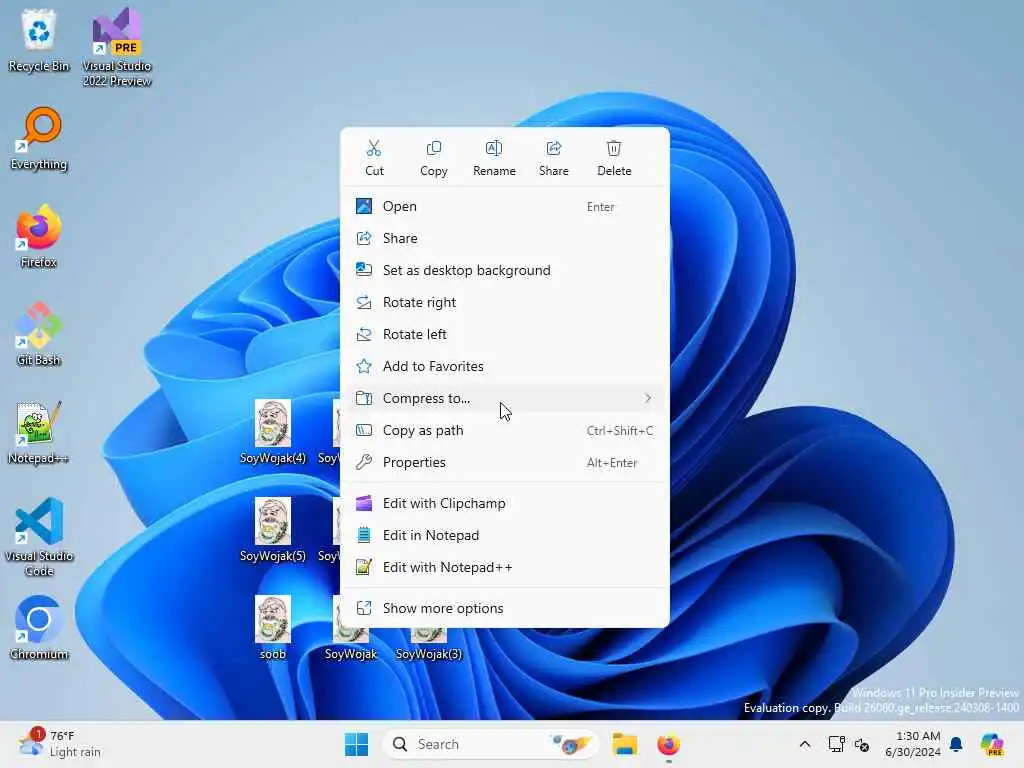Open File Explorer from the taskbar

pos(624,744)
